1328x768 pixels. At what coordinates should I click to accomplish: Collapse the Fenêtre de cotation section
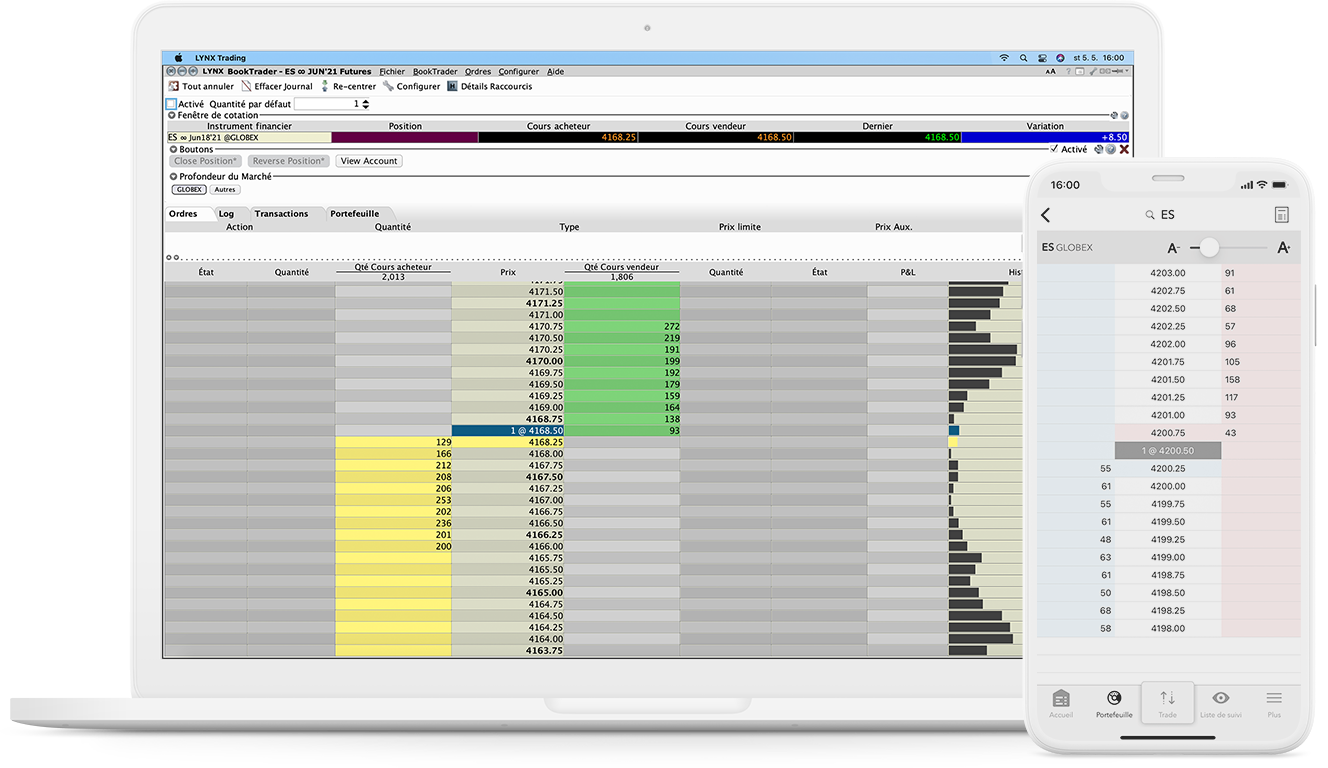pyautogui.click(x=172, y=116)
